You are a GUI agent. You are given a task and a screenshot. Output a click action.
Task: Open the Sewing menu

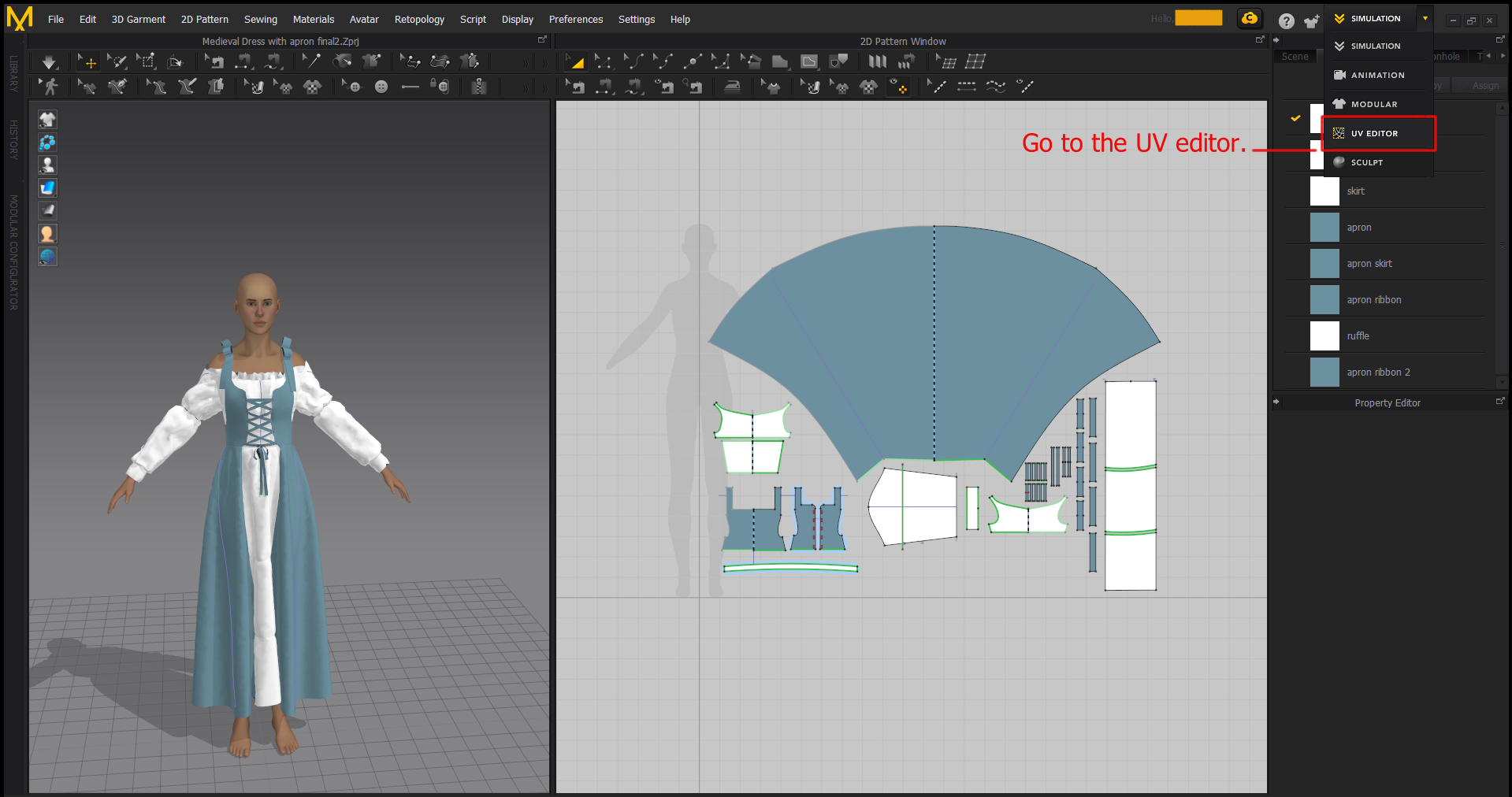[x=260, y=20]
